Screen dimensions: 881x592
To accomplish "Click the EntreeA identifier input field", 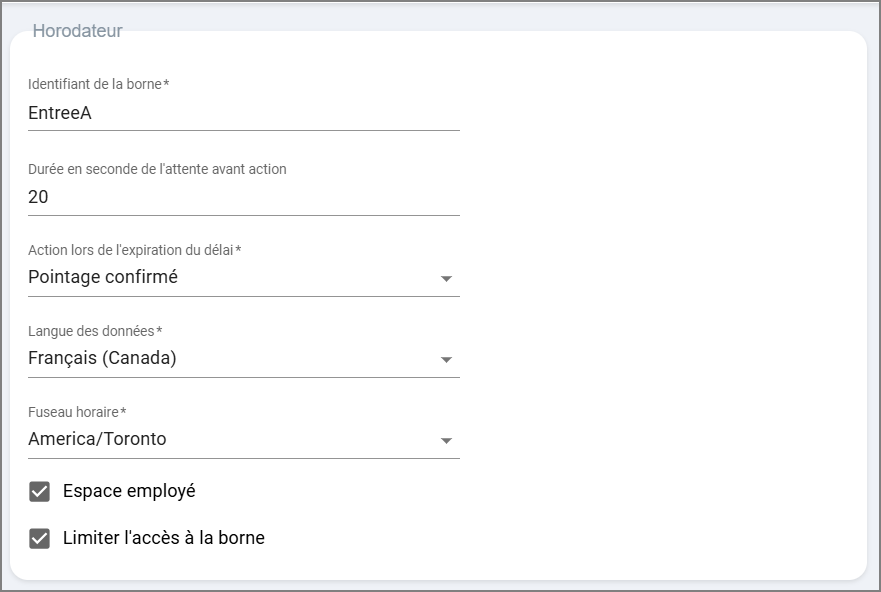I will 243,113.
